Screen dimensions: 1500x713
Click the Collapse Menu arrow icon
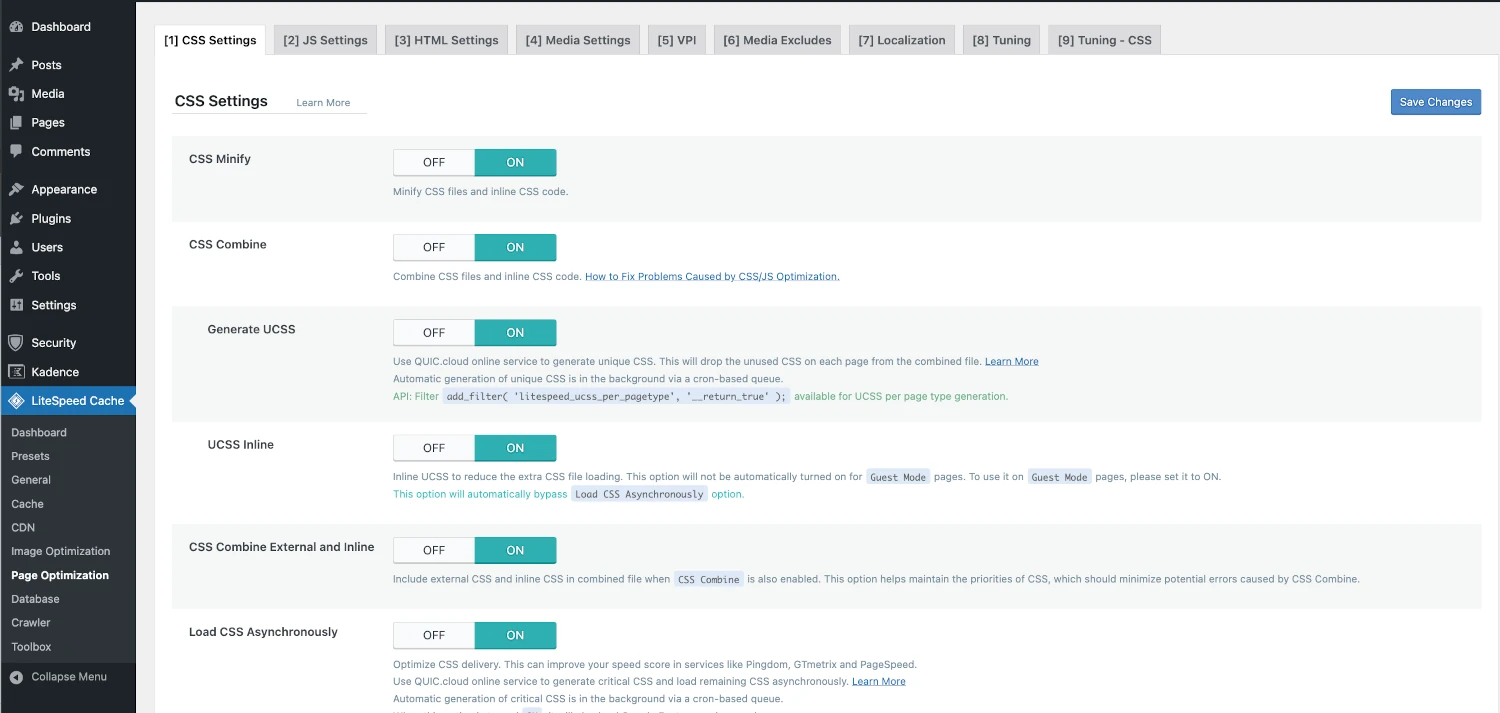tap(16, 677)
